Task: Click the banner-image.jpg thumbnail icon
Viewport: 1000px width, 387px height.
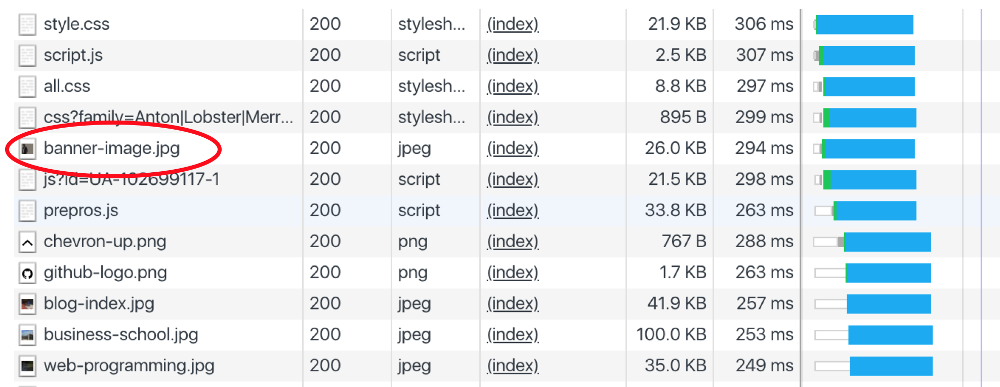Action: (x=27, y=149)
